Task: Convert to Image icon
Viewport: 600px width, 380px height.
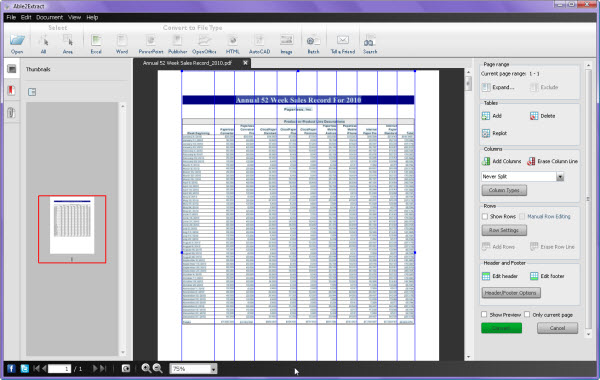Action: point(286,40)
